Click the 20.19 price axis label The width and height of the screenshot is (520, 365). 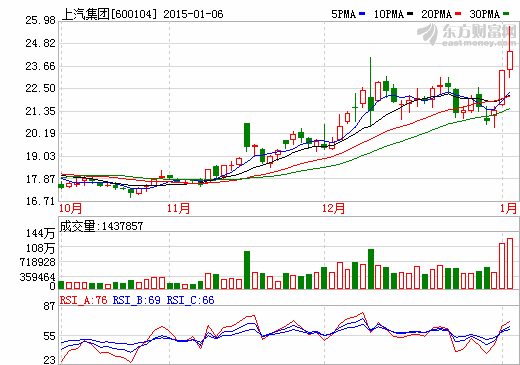40,133
